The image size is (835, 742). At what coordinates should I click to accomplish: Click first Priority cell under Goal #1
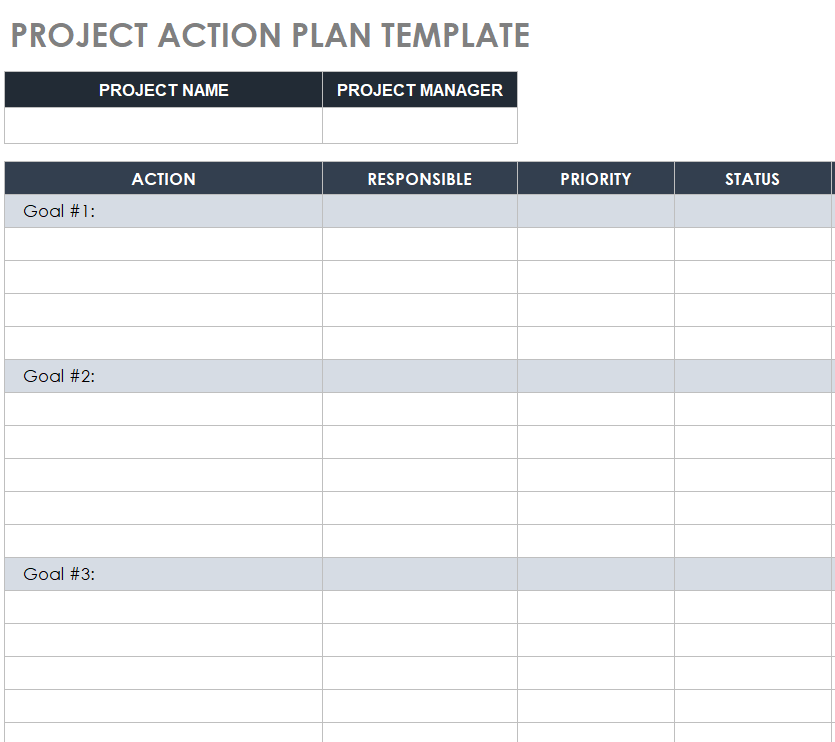595,244
